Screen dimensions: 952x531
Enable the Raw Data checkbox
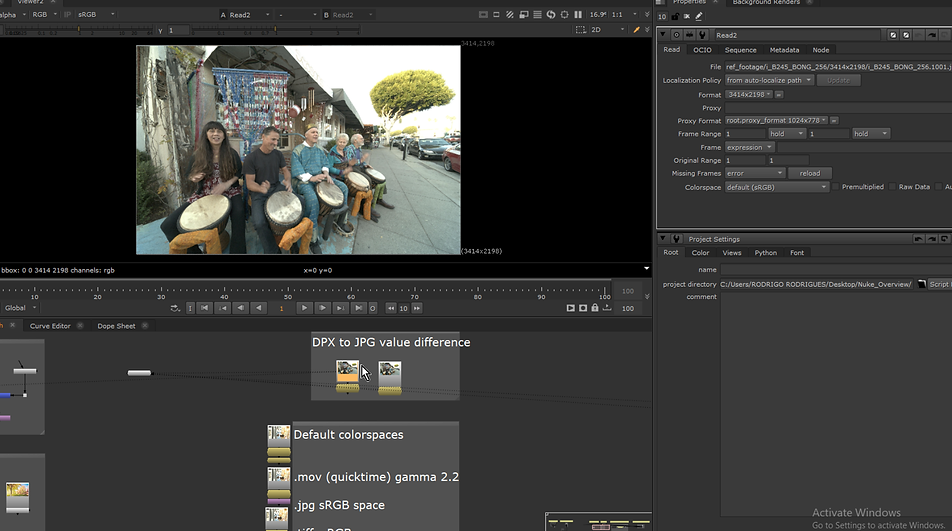click(892, 187)
